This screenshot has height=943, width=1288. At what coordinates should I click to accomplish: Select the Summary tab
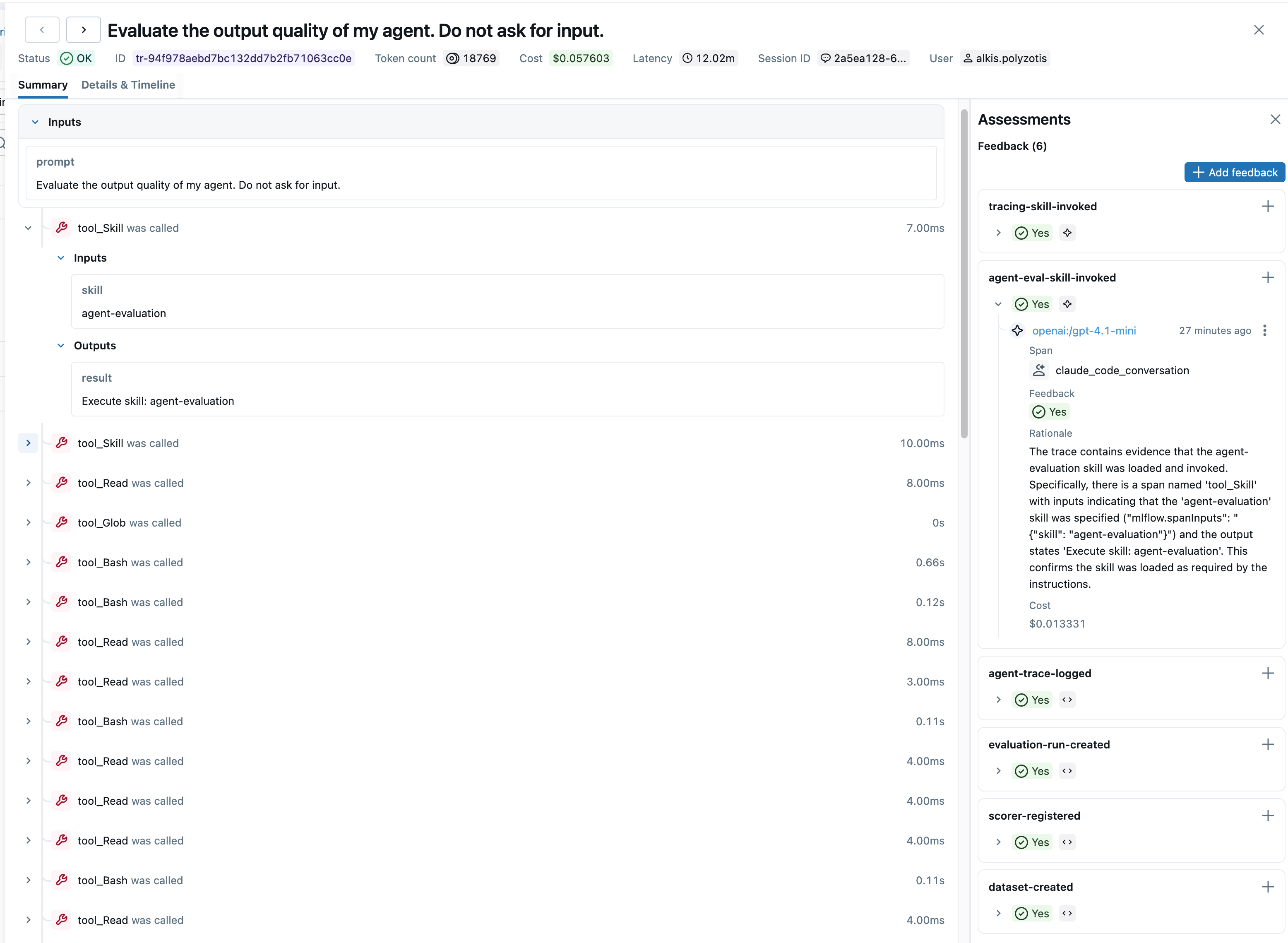click(43, 84)
